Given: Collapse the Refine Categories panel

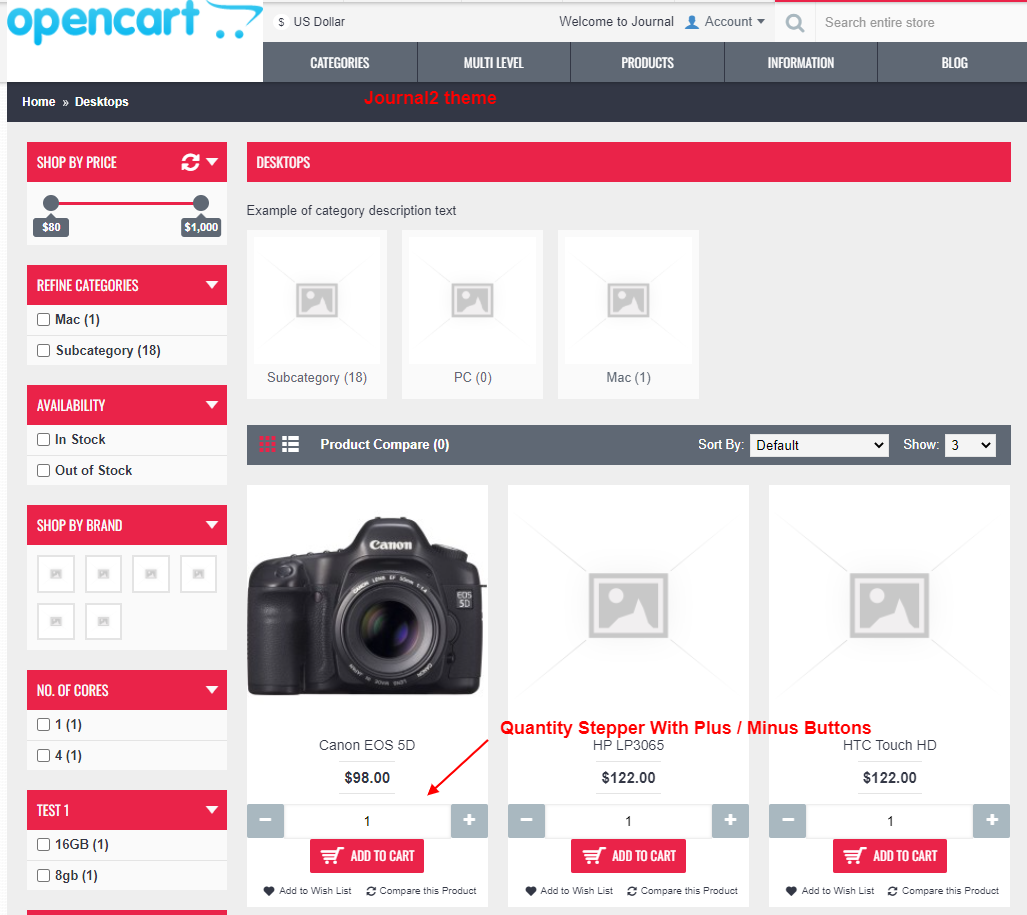Looking at the screenshot, I should coord(212,284).
